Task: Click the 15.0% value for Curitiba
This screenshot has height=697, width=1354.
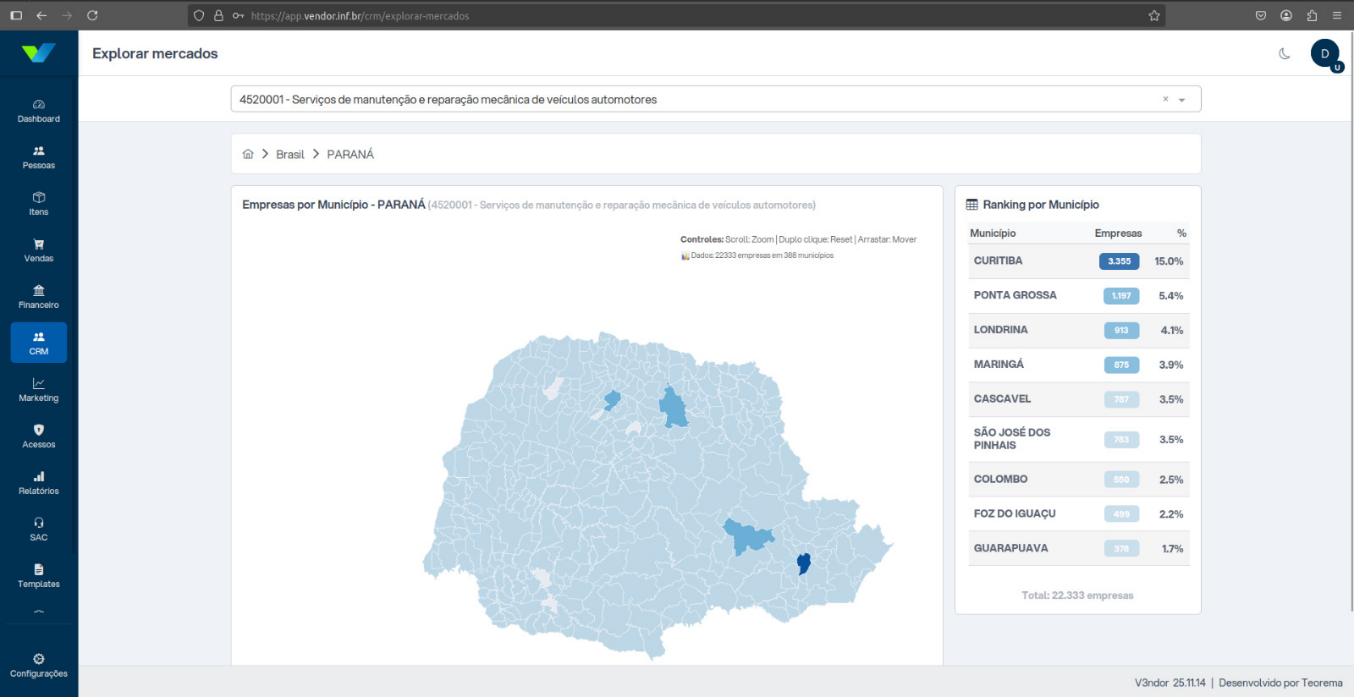Action: pos(1169,261)
